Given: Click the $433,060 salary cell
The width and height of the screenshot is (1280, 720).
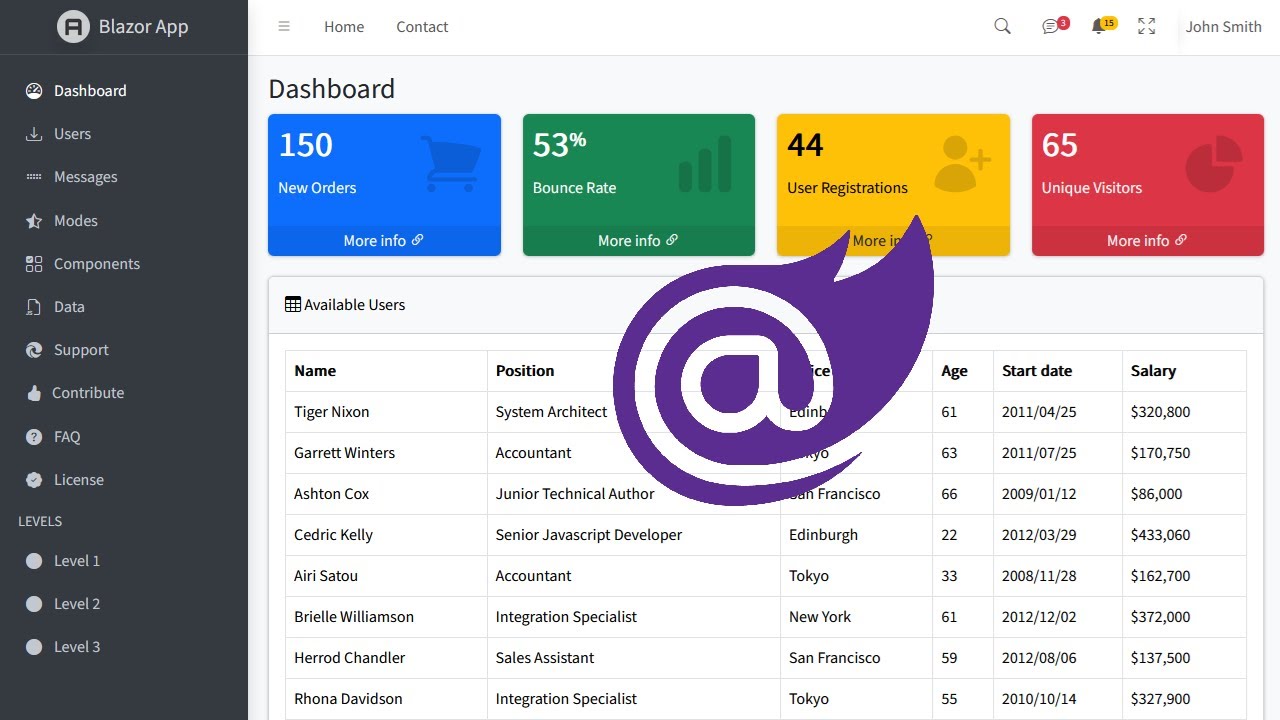Looking at the screenshot, I should (1184, 535).
